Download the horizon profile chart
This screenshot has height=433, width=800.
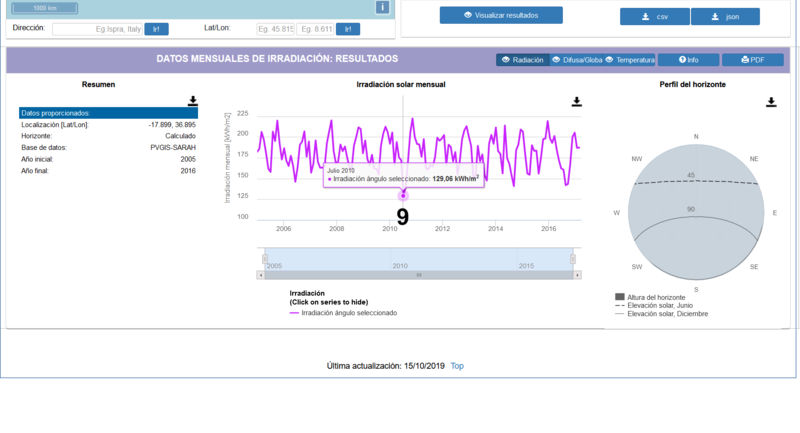[771, 102]
